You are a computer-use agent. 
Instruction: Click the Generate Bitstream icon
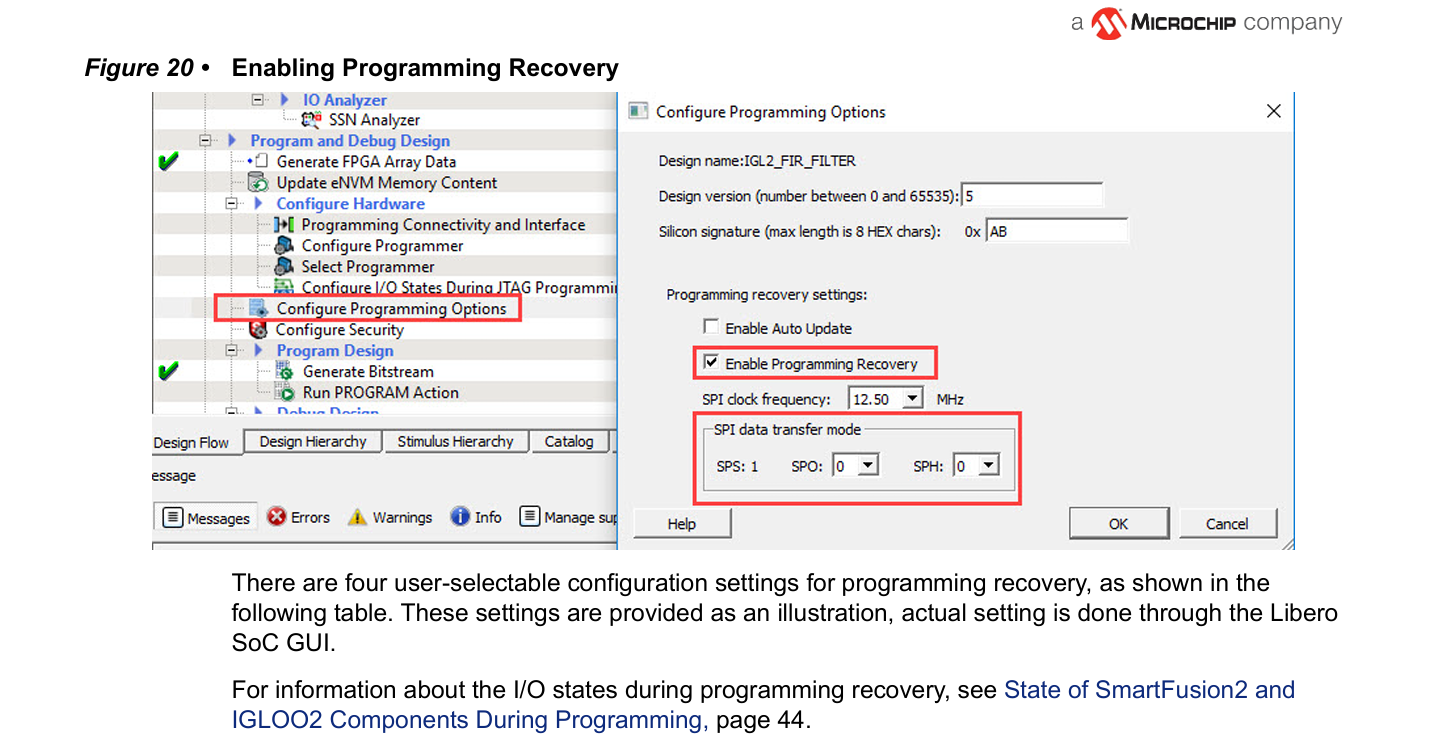point(284,372)
